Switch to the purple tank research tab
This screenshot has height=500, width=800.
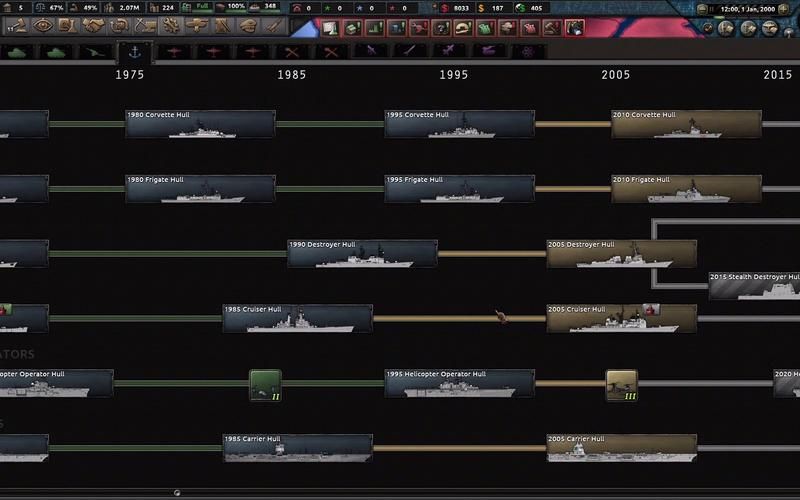click(x=488, y=52)
